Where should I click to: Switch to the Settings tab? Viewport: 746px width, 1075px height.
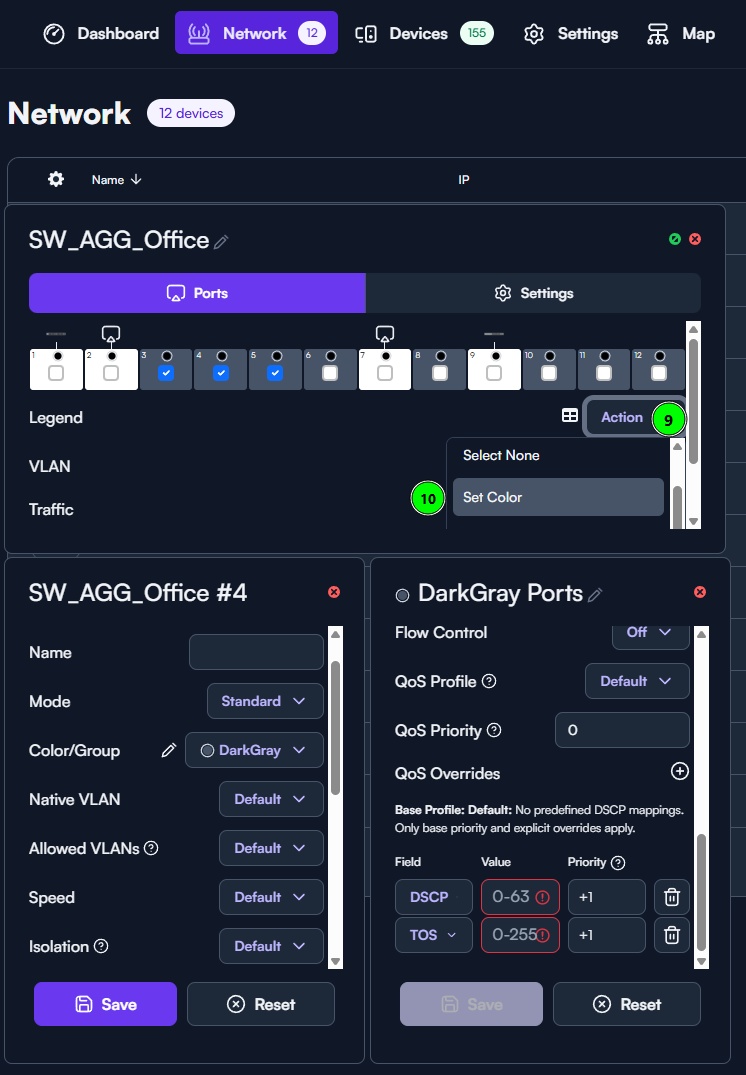[x=533, y=293]
